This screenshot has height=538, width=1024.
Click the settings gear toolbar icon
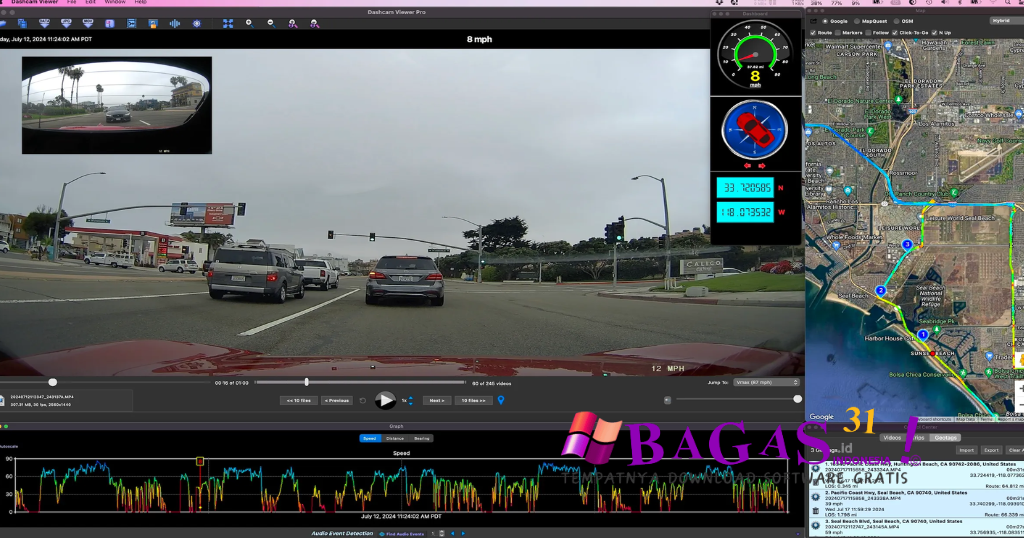[x=197, y=23]
